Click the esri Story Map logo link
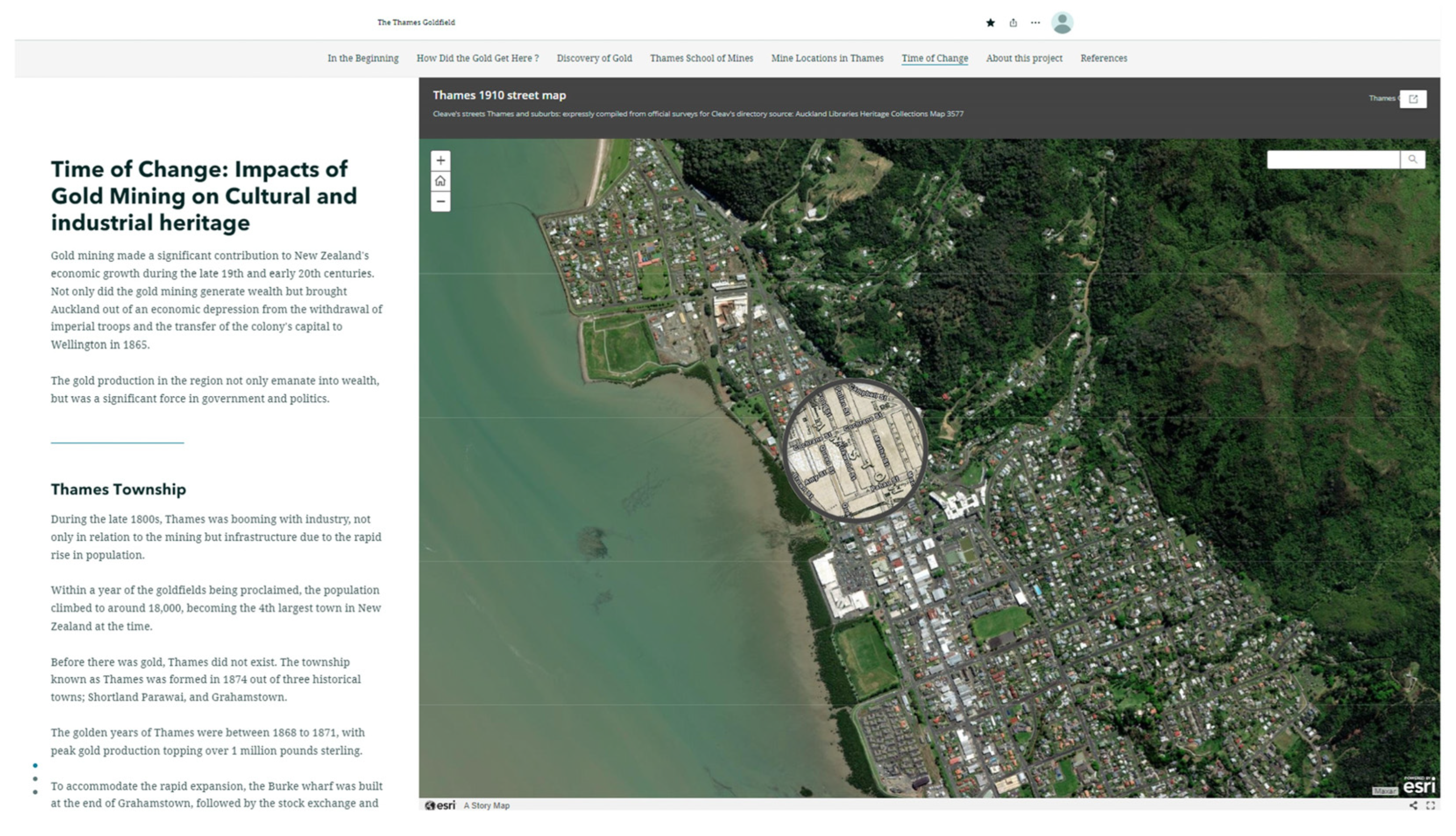 [x=441, y=806]
